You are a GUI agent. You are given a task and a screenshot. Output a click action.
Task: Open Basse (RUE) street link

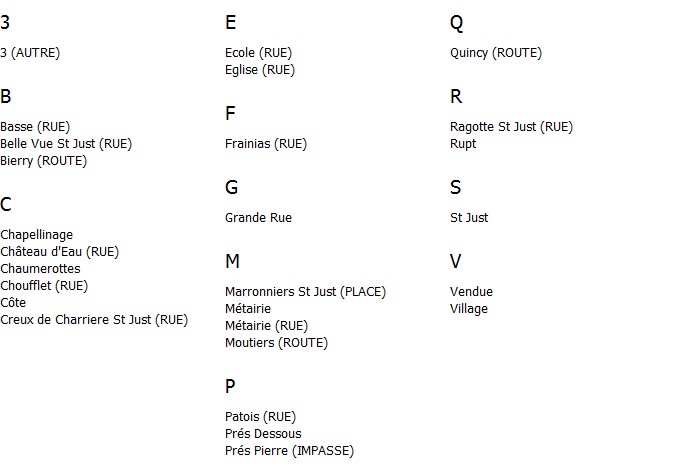pyautogui.click(x=35, y=127)
